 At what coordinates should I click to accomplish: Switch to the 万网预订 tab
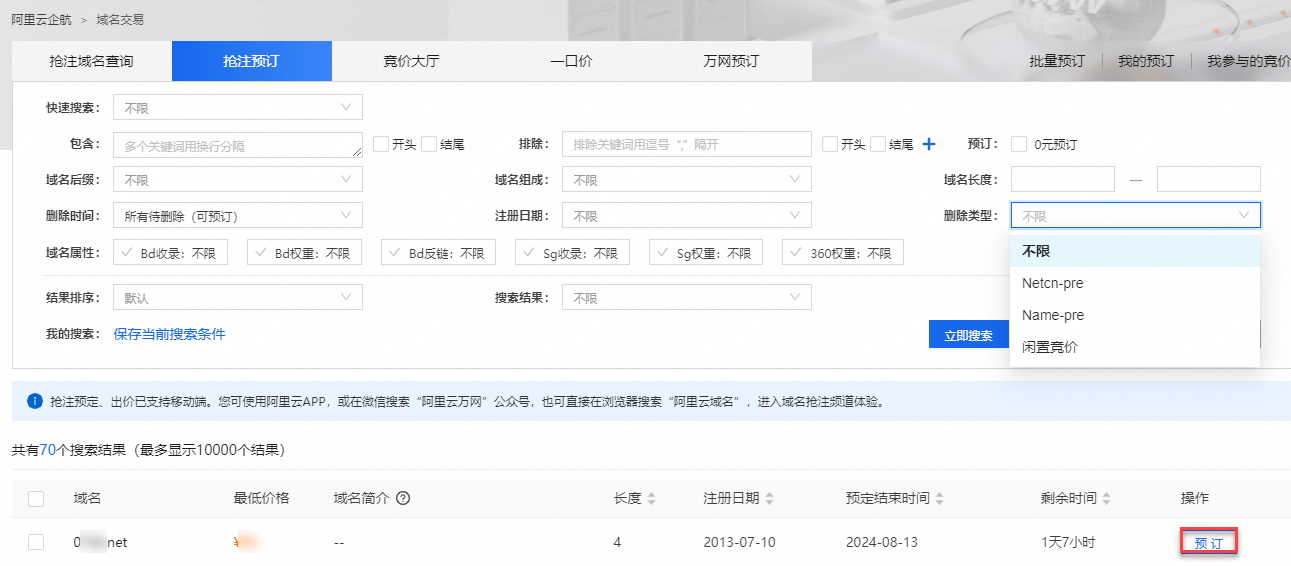731,61
